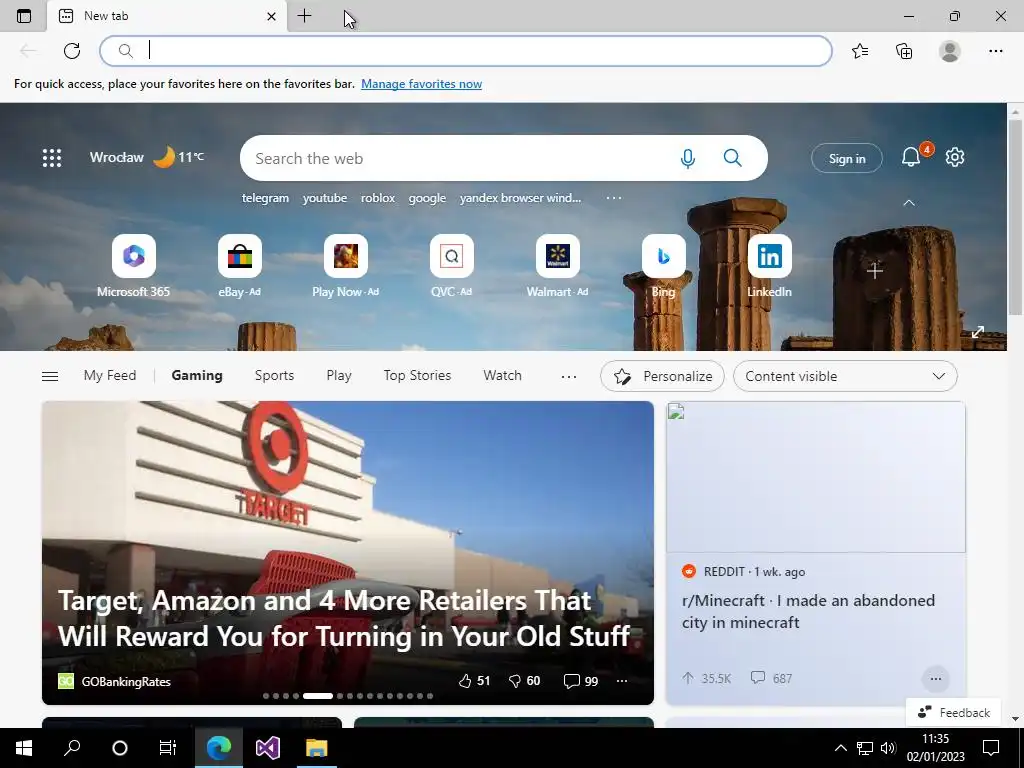This screenshot has width=1024, height=768.
Task: Like the Target article
Action: tap(474, 680)
